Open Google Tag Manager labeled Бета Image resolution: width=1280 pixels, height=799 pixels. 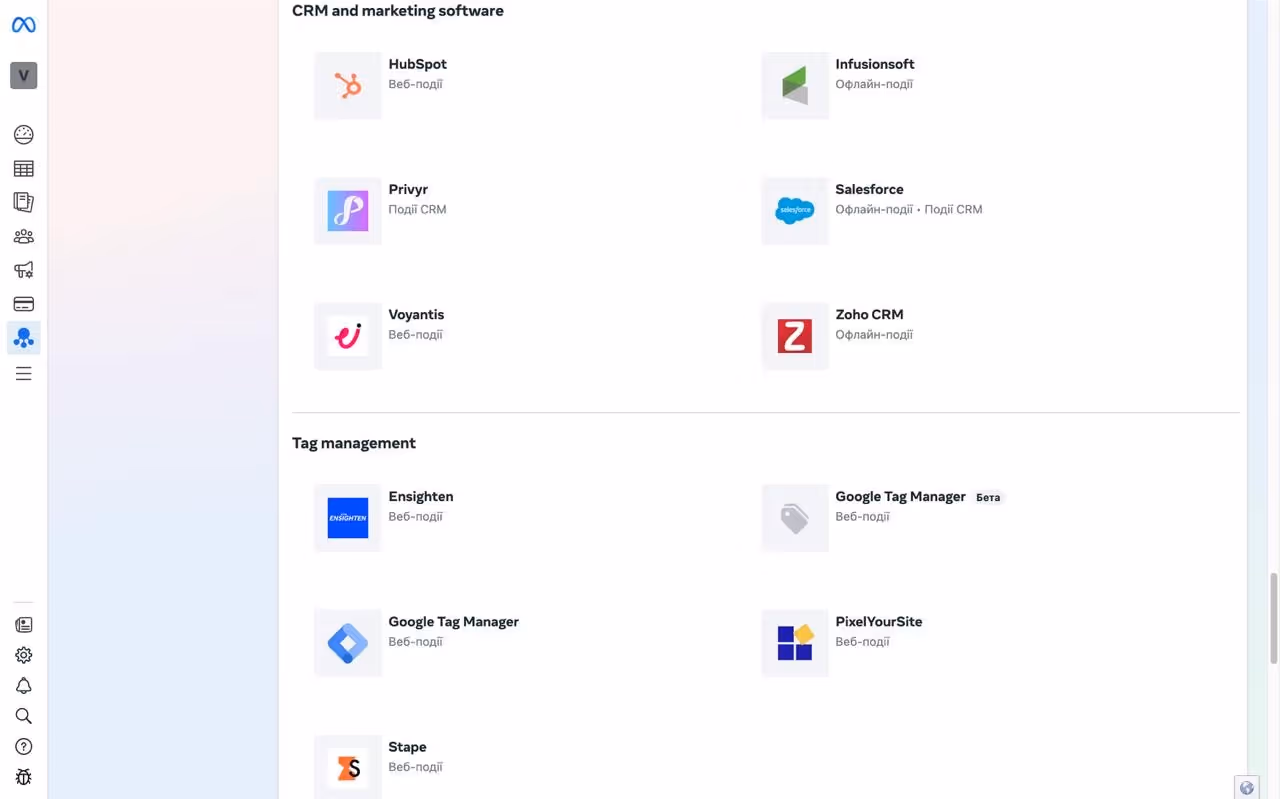900,496
